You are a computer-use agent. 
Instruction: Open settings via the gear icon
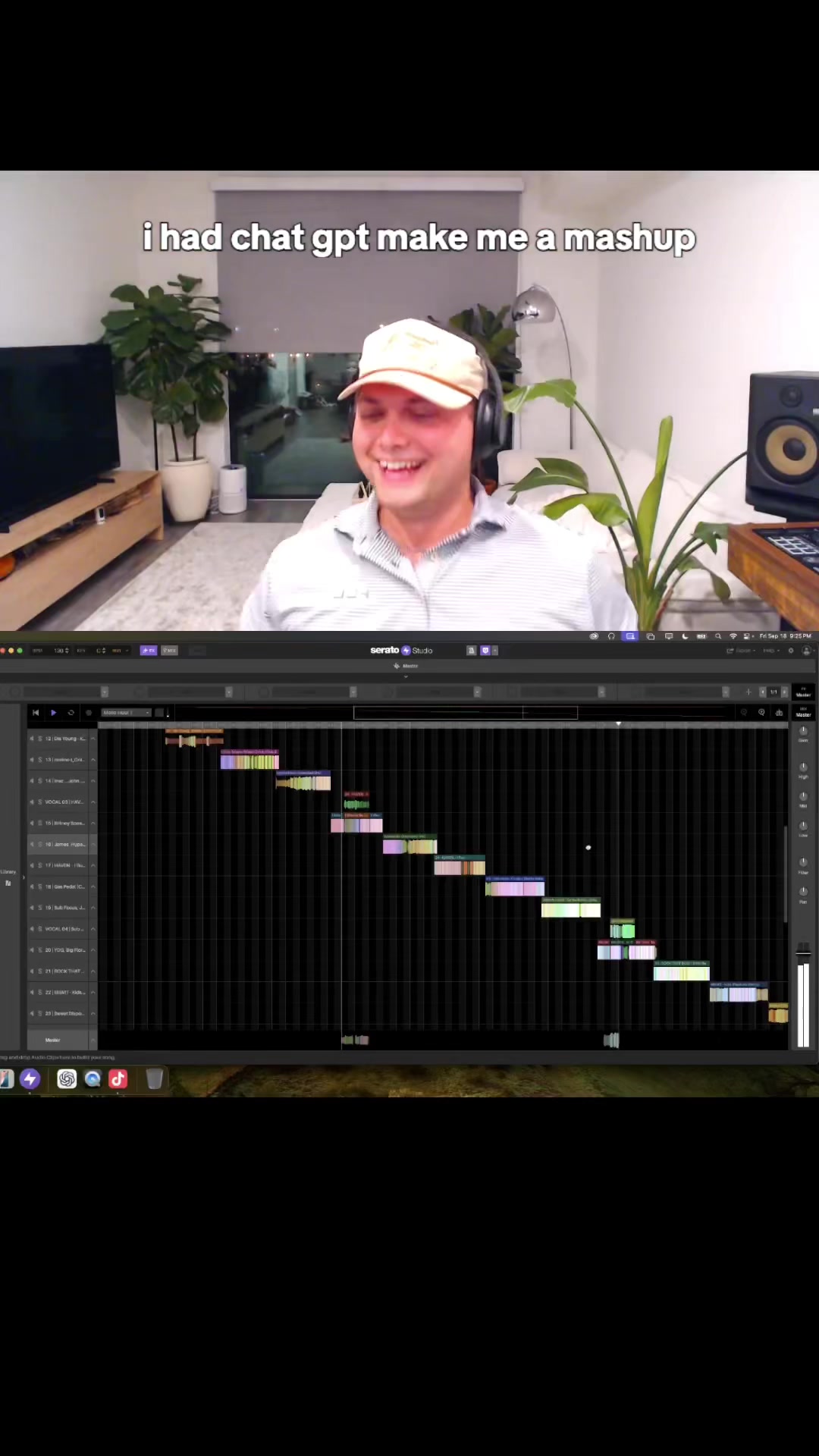point(791,651)
